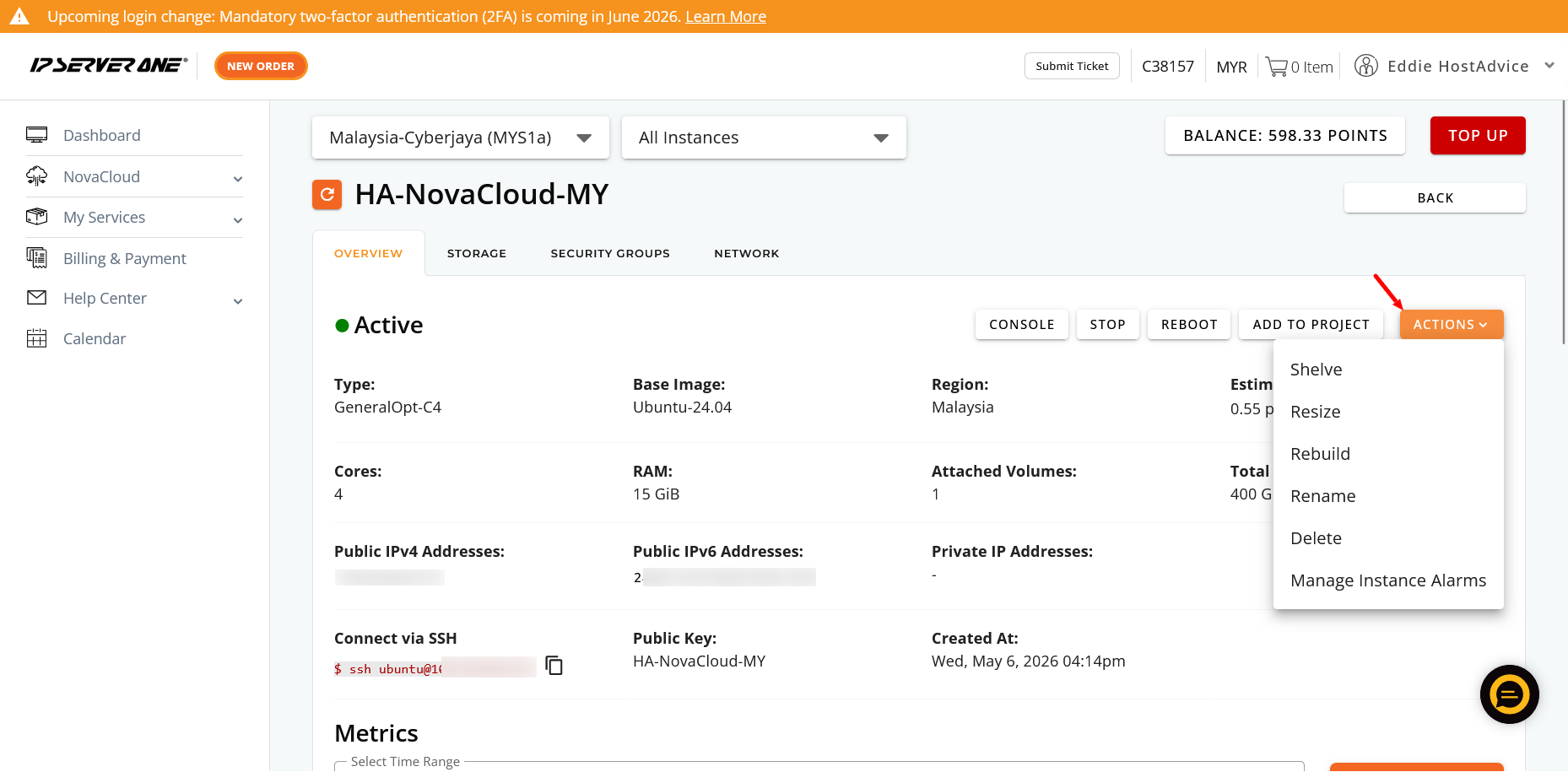
Task: Open the Malaysia-Cyberjaya region dropdown
Action: pyautogui.click(x=461, y=138)
